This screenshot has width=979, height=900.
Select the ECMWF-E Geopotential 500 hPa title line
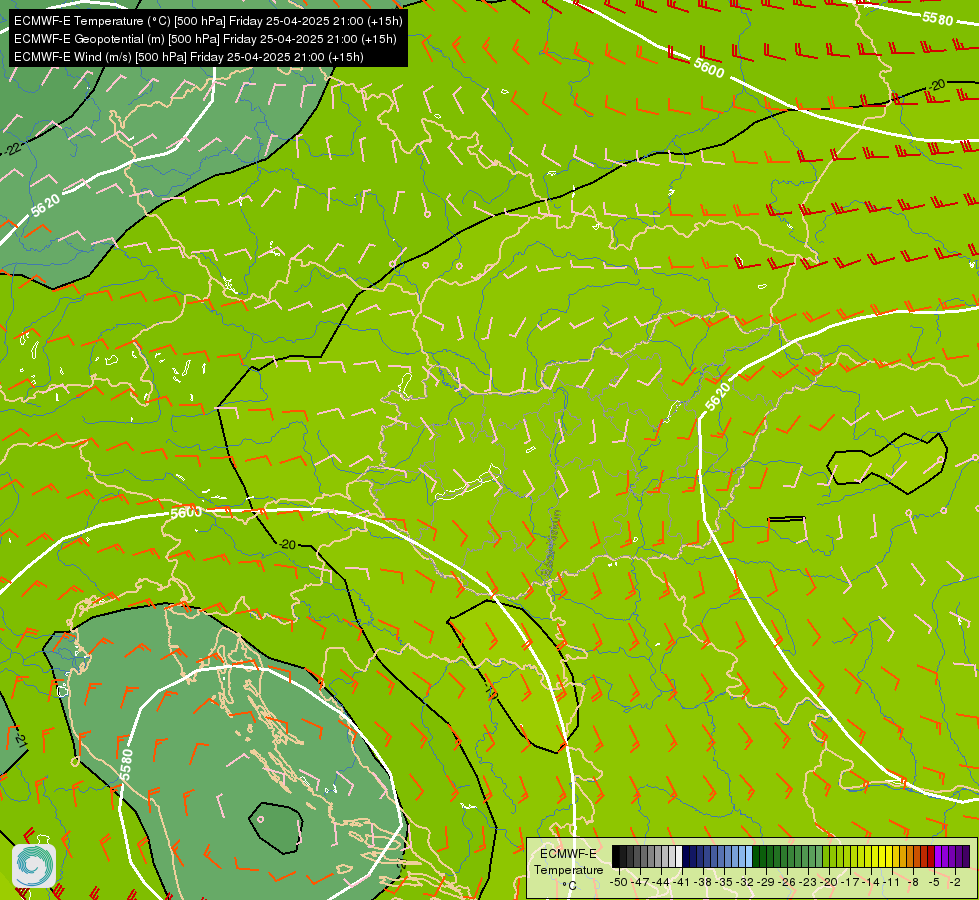[205, 39]
